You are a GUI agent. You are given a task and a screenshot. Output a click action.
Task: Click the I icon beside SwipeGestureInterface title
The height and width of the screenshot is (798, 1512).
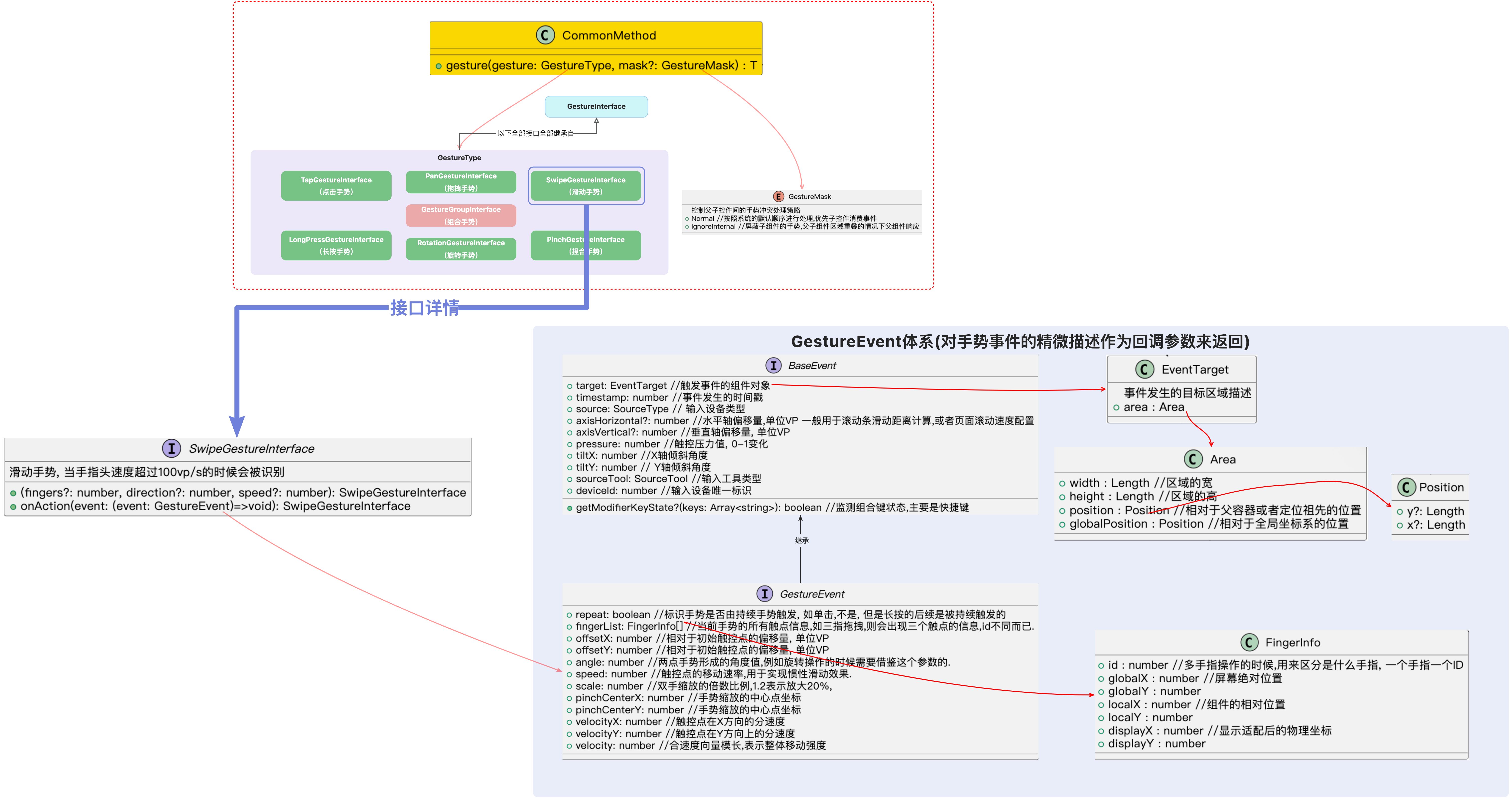[x=171, y=449]
